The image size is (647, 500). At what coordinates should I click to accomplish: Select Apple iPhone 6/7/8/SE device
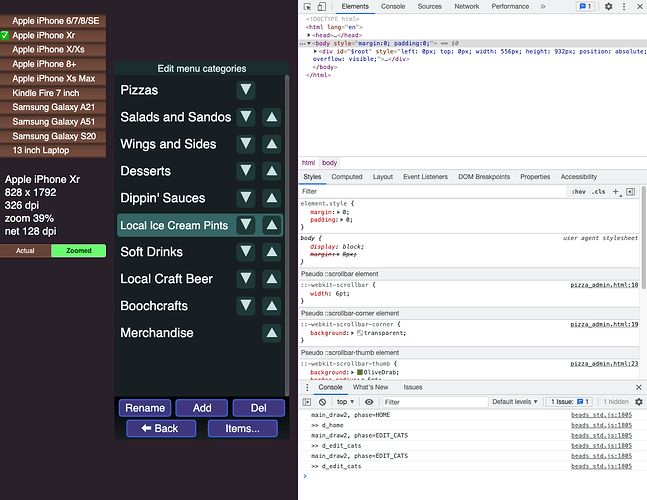click(53, 21)
